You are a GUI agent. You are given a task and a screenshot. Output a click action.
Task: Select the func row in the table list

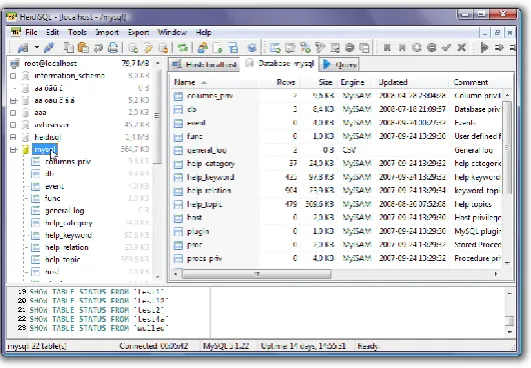[337, 136]
